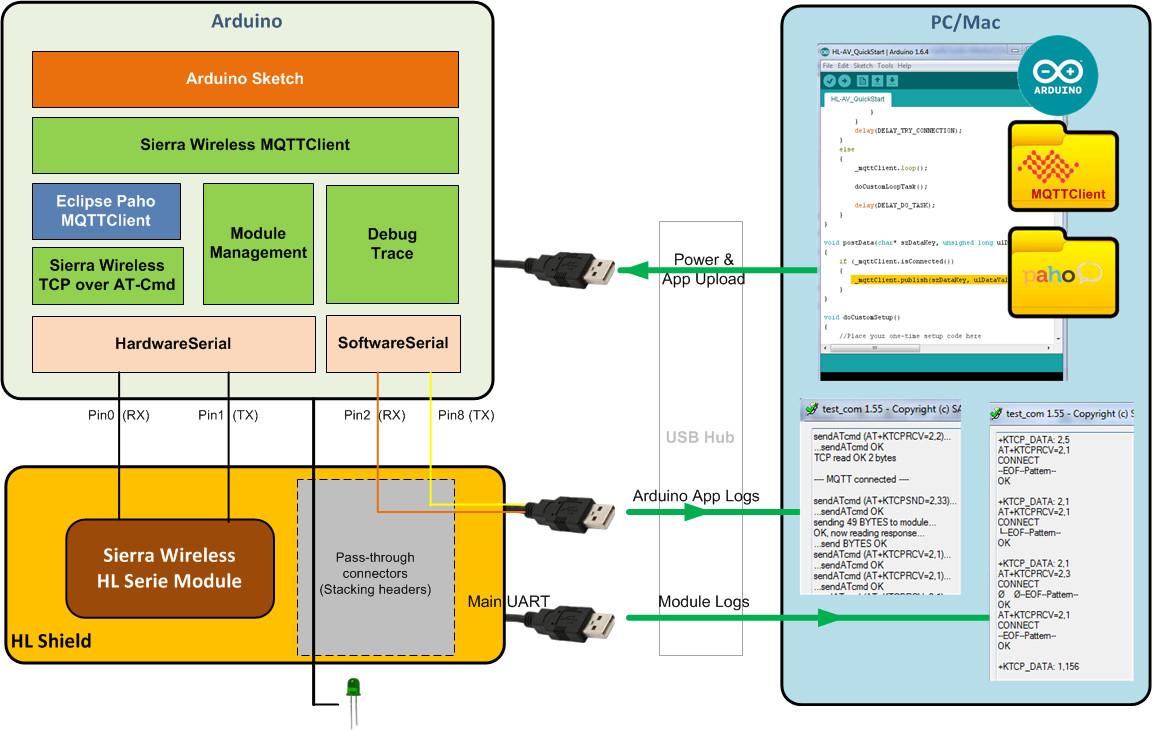Viewport: 1152px width, 730px height.
Task: Click the New sketch icon in Arduino toolbar
Action: click(x=862, y=81)
